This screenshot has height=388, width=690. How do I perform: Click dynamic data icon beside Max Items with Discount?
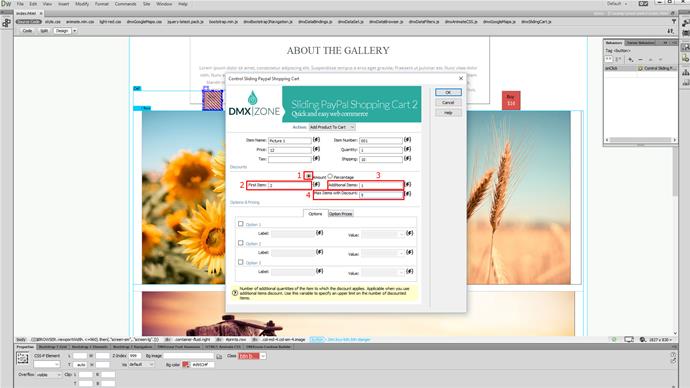[x=407, y=194]
